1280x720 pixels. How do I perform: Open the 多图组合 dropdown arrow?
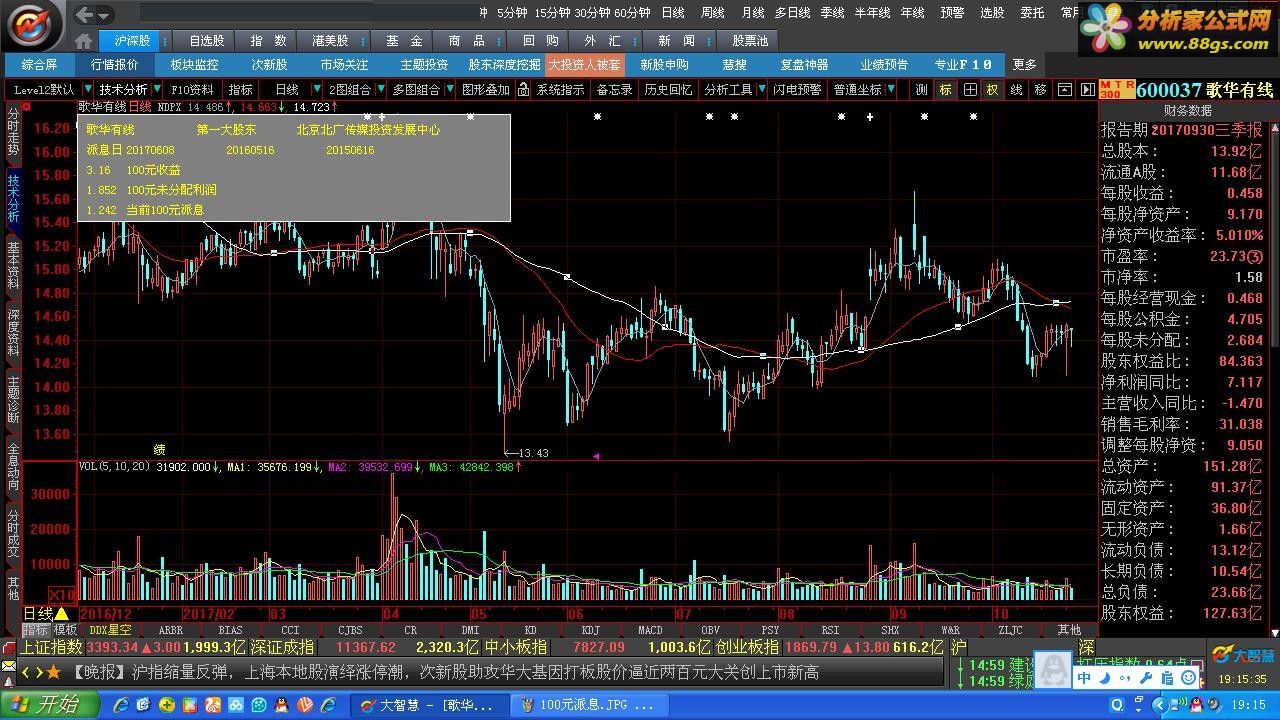[x=448, y=89]
